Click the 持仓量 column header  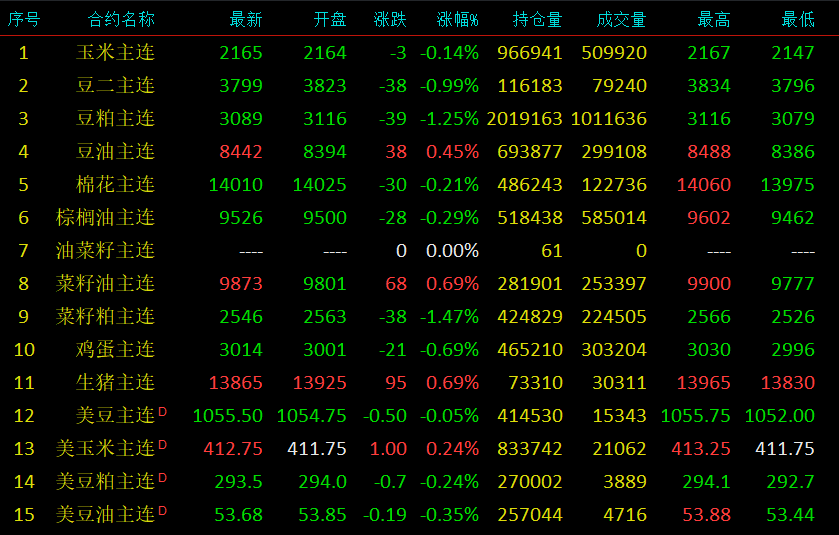tap(537, 20)
